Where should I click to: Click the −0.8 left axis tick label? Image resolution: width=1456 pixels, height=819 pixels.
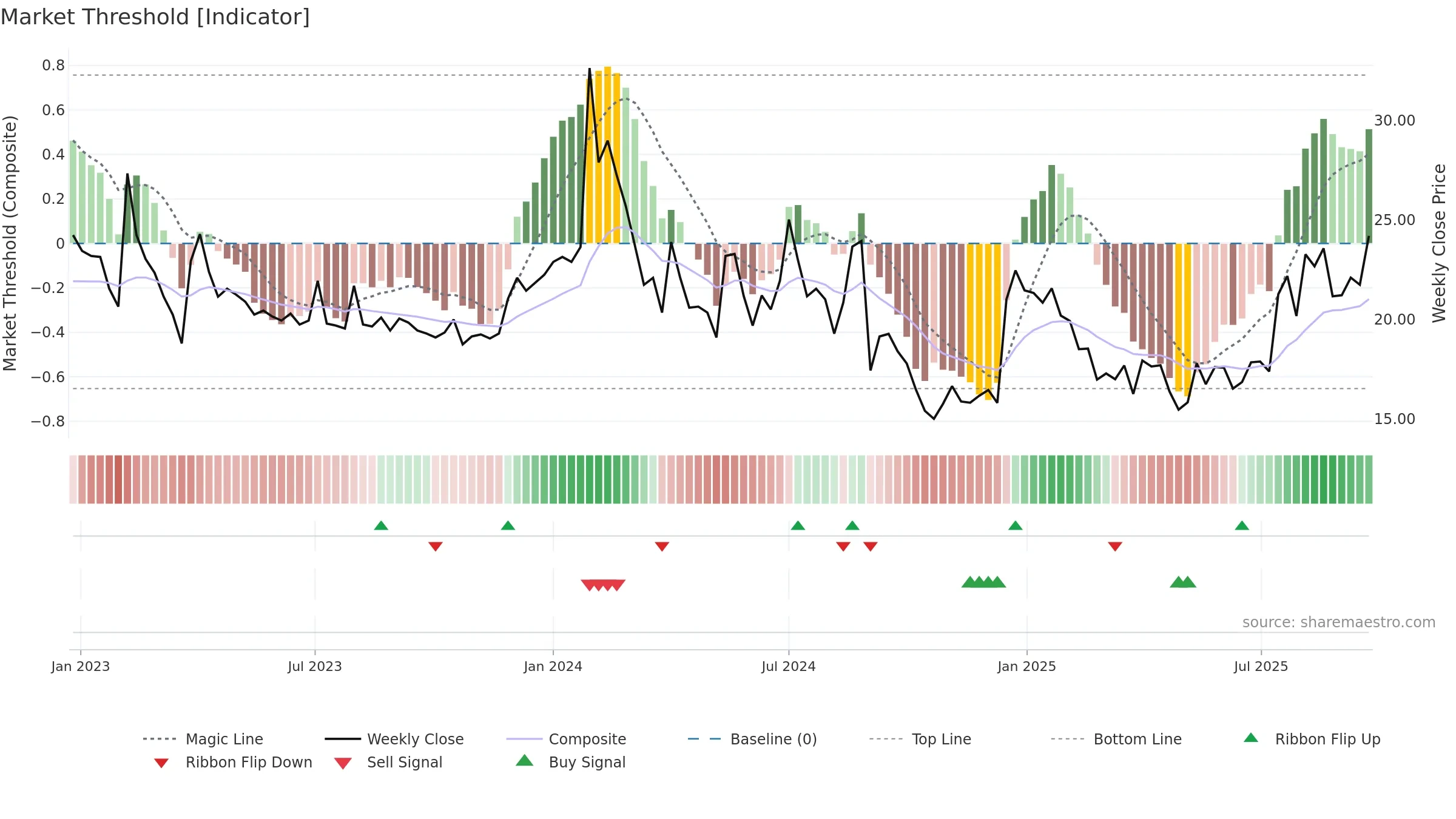48,422
